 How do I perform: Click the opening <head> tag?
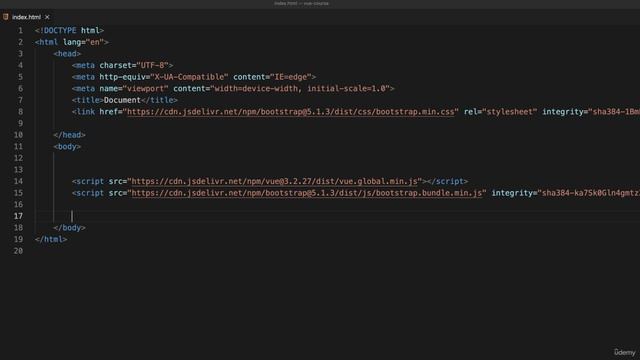[67, 54]
